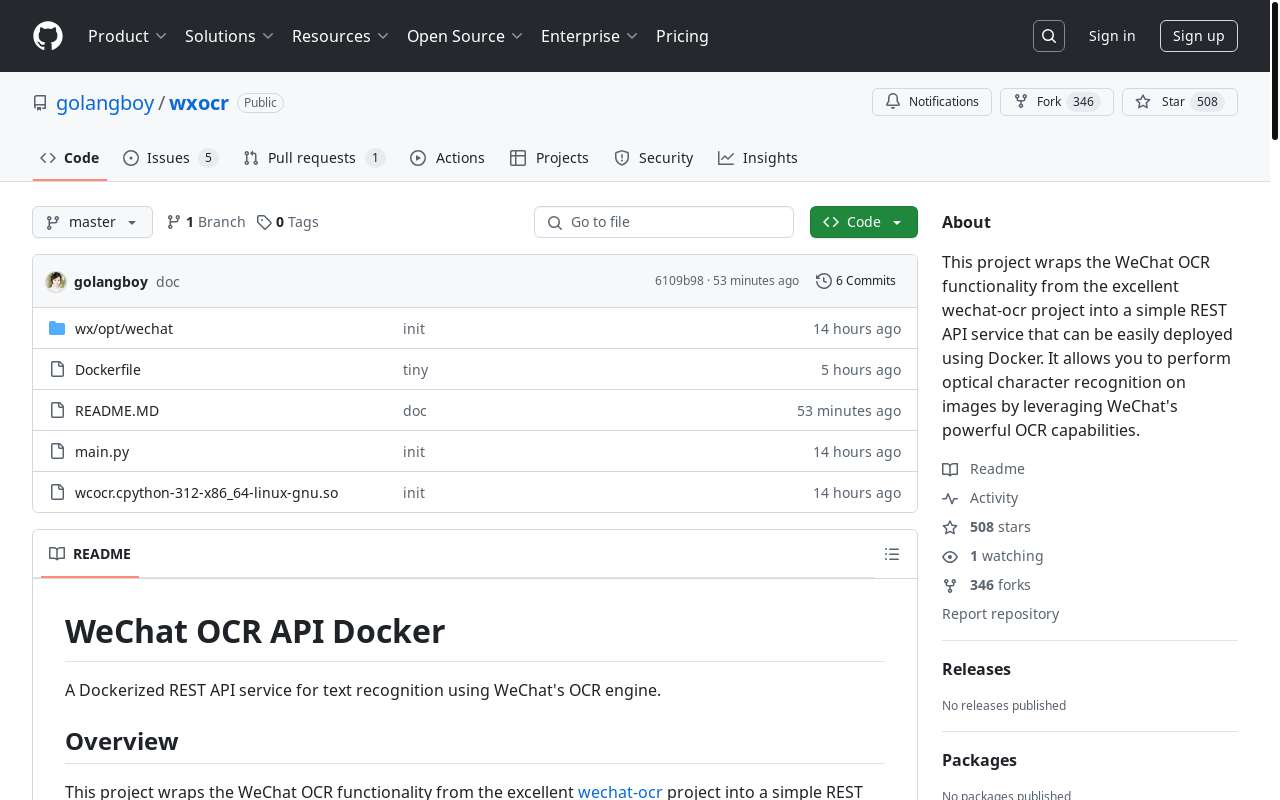The image size is (1280, 800).
Task: Open the search icon in the header
Action: 1048,36
